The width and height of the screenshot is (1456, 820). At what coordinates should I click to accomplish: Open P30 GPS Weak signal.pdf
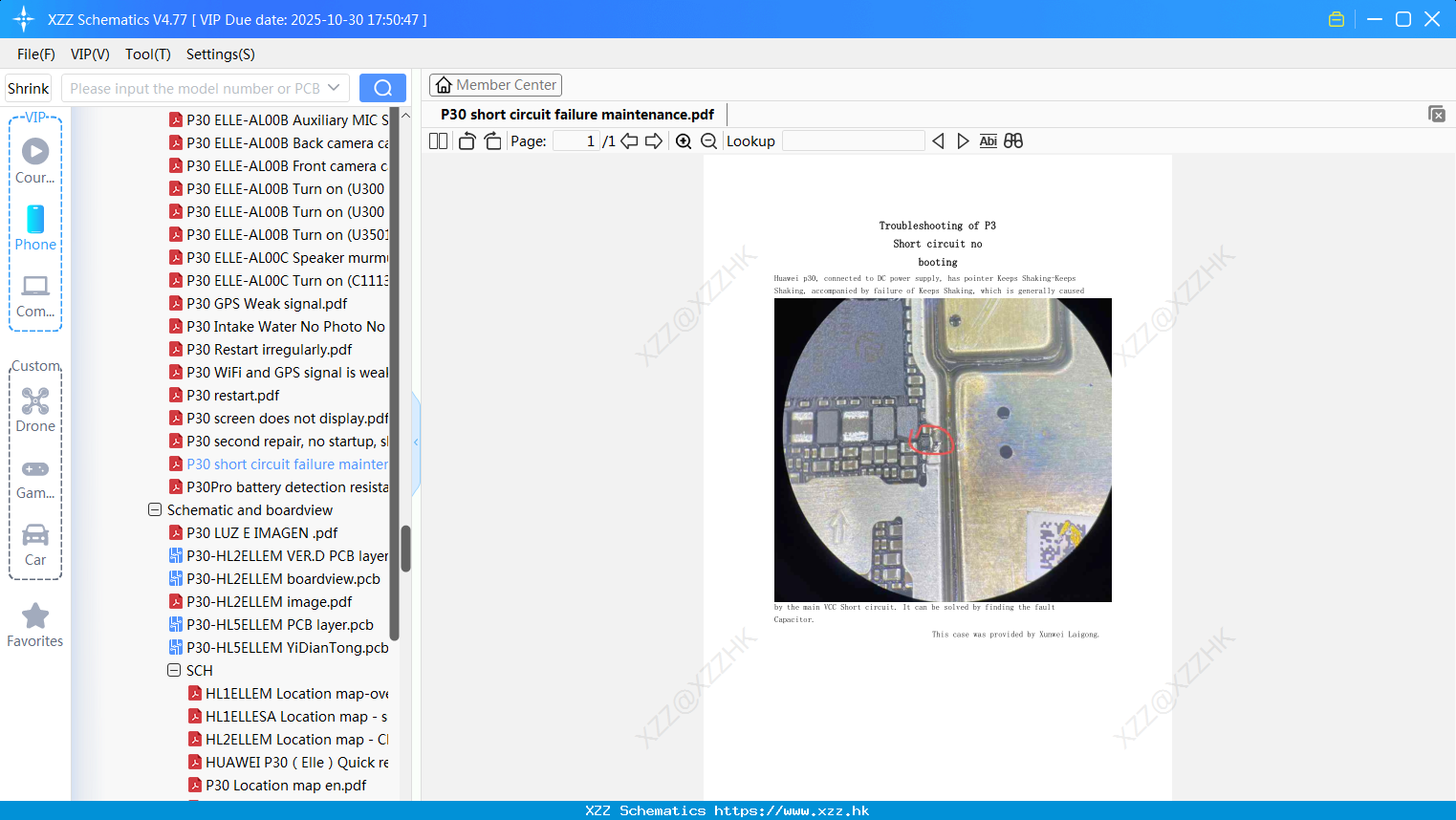pyautogui.click(x=267, y=304)
